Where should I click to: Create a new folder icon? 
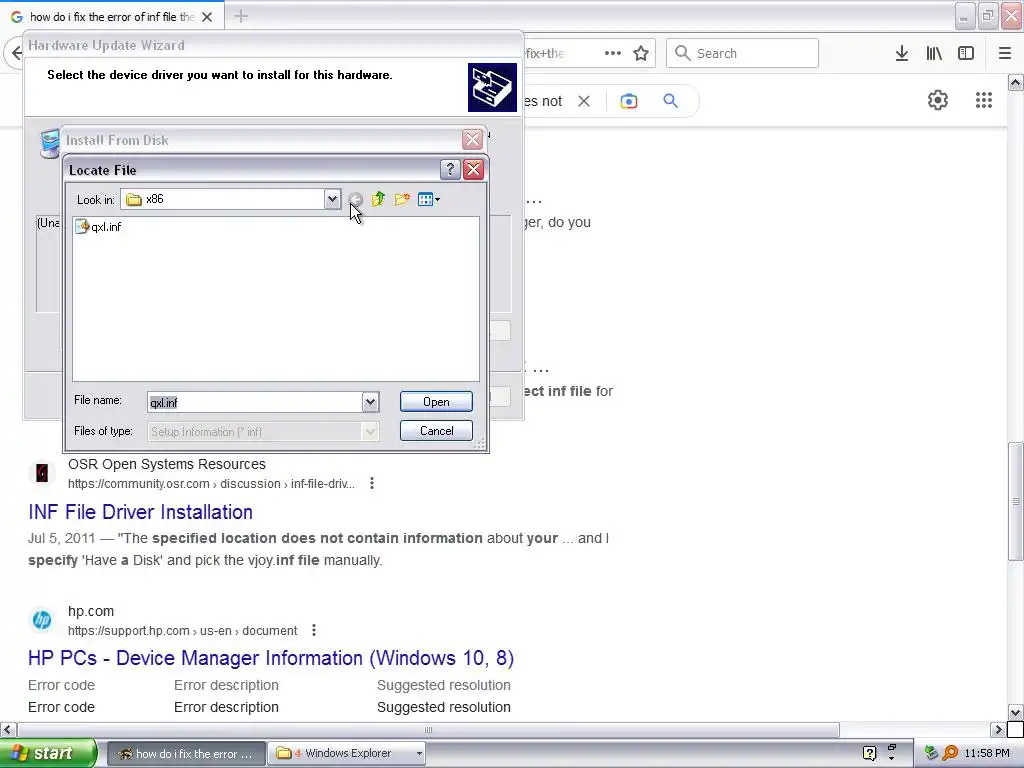coord(402,199)
